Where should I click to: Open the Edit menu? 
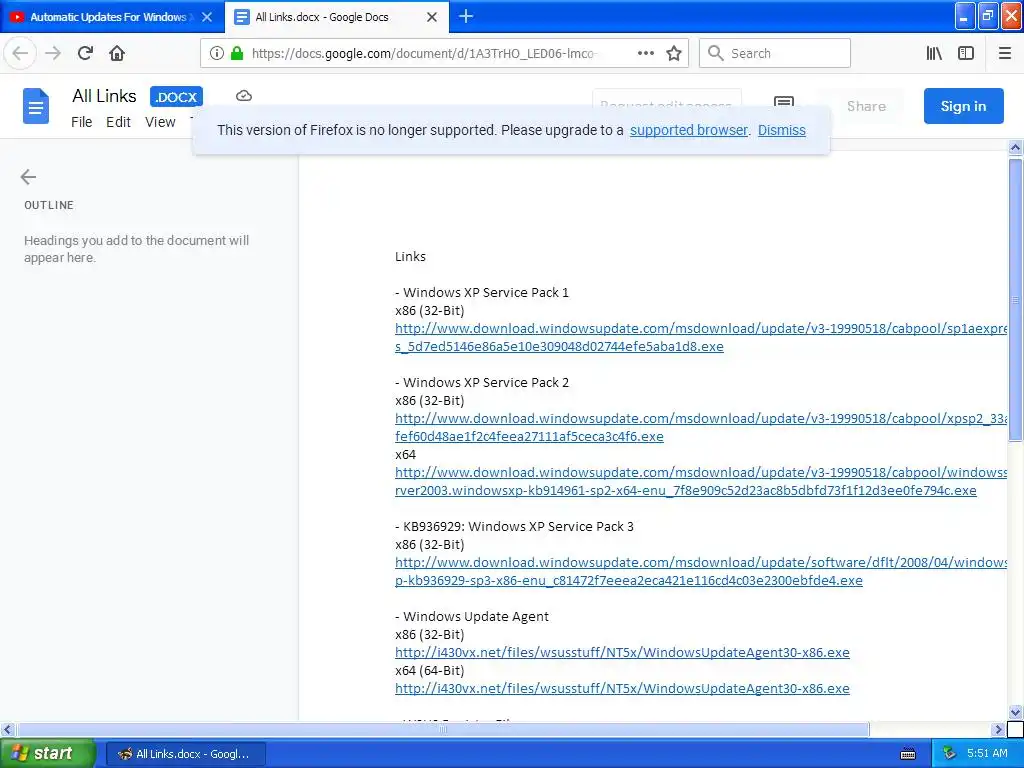click(x=118, y=122)
